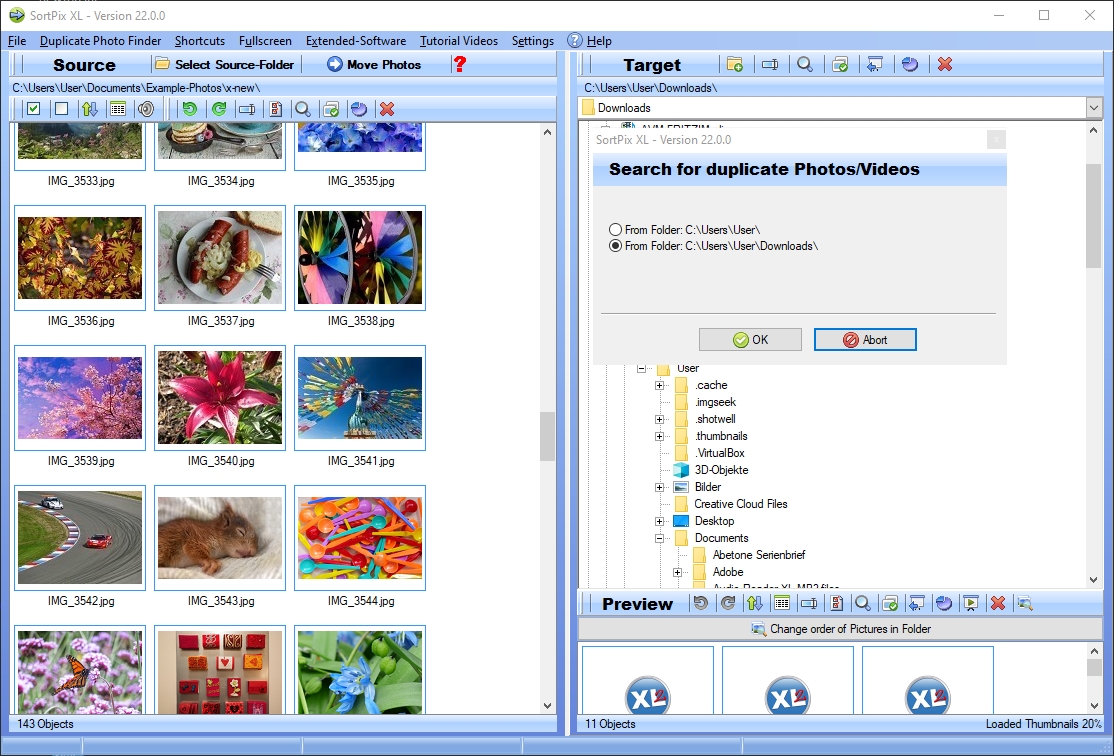
Task: Select the From Folder C:\Users\User\ radio button
Action: coord(616,229)
